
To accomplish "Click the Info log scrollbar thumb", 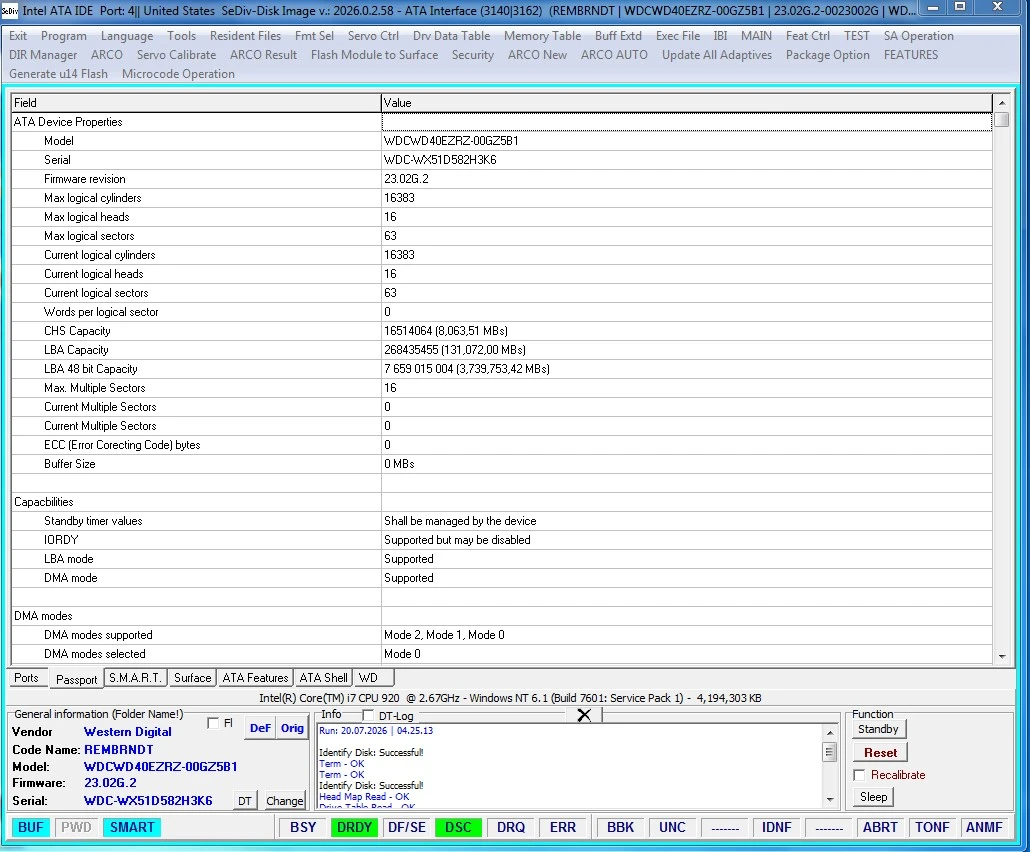I will click(830, 751).
